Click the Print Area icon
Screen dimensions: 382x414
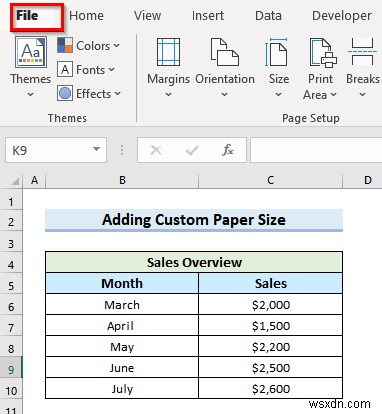click(x=323, y=52)
